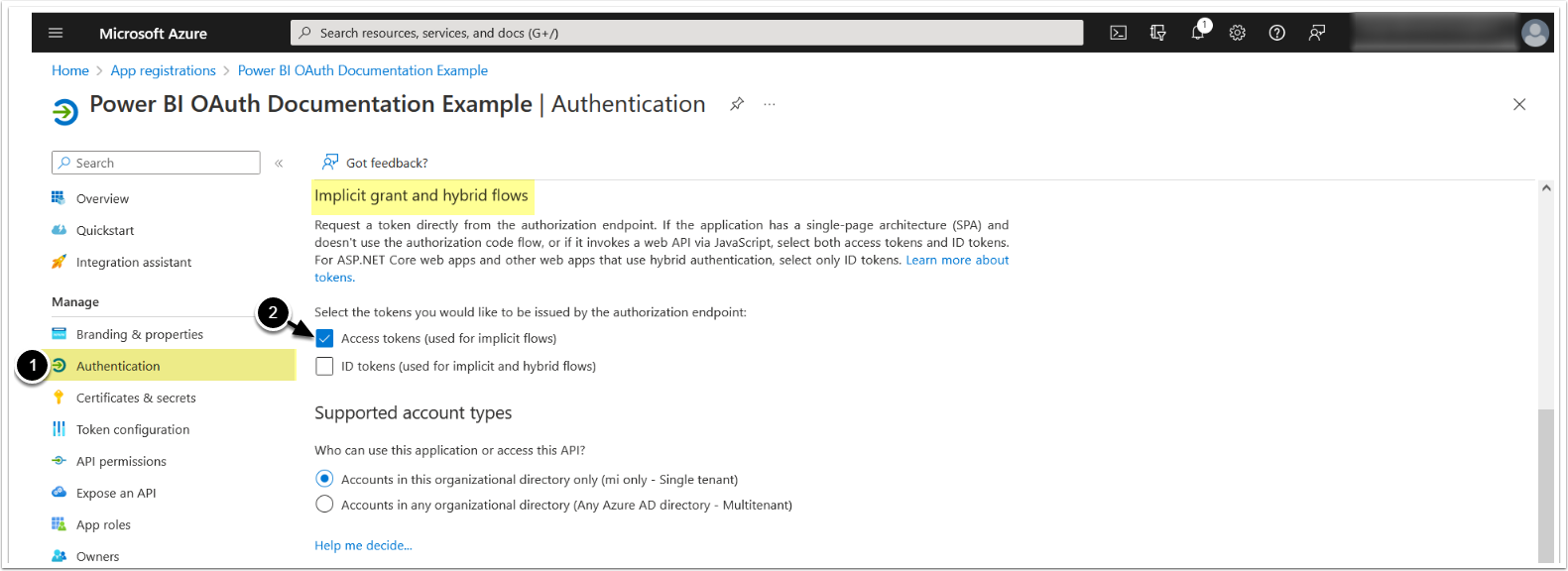Go to API permissions page
This screenshot has width=1568, height=571.
(x=121, y=461)
